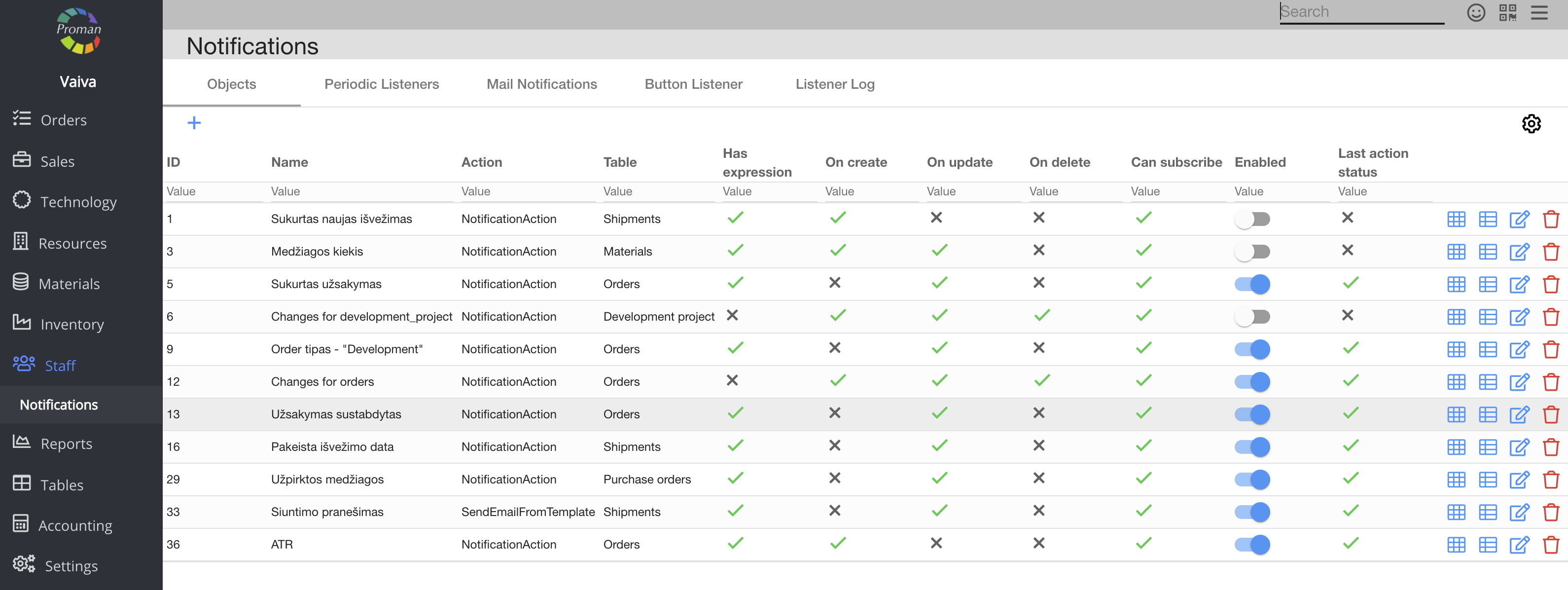Open the hamburger menu icon
Viewport: 1568px width, 590px height.
(1539, 12)
